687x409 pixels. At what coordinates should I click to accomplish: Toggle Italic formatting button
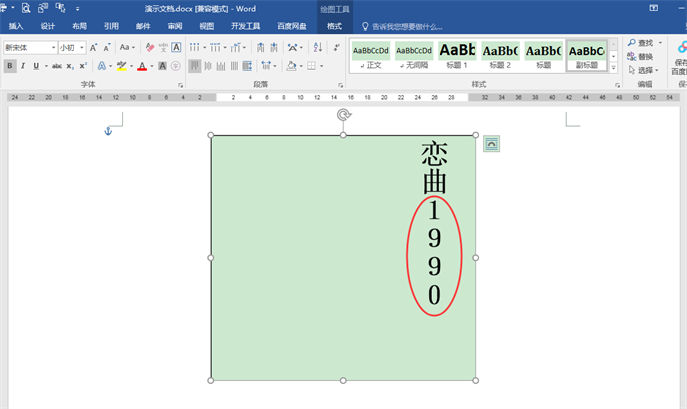pos(23,66)
